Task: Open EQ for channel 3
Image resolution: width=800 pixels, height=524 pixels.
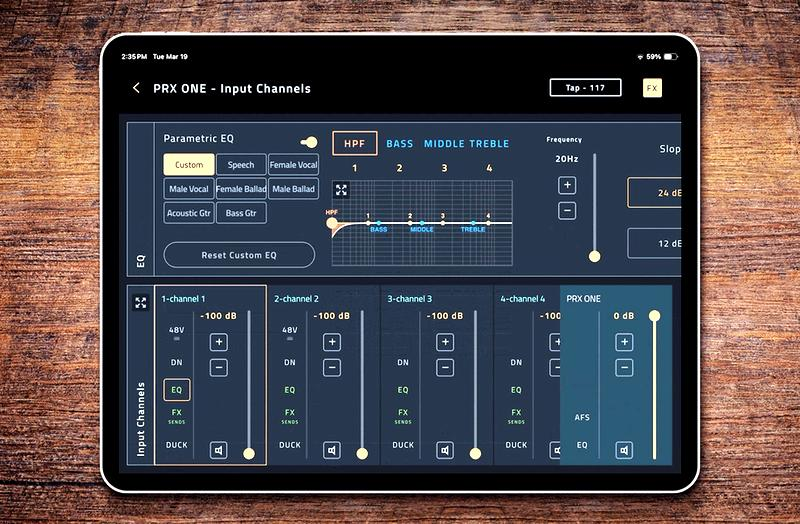Action: (x=403, y=390)
